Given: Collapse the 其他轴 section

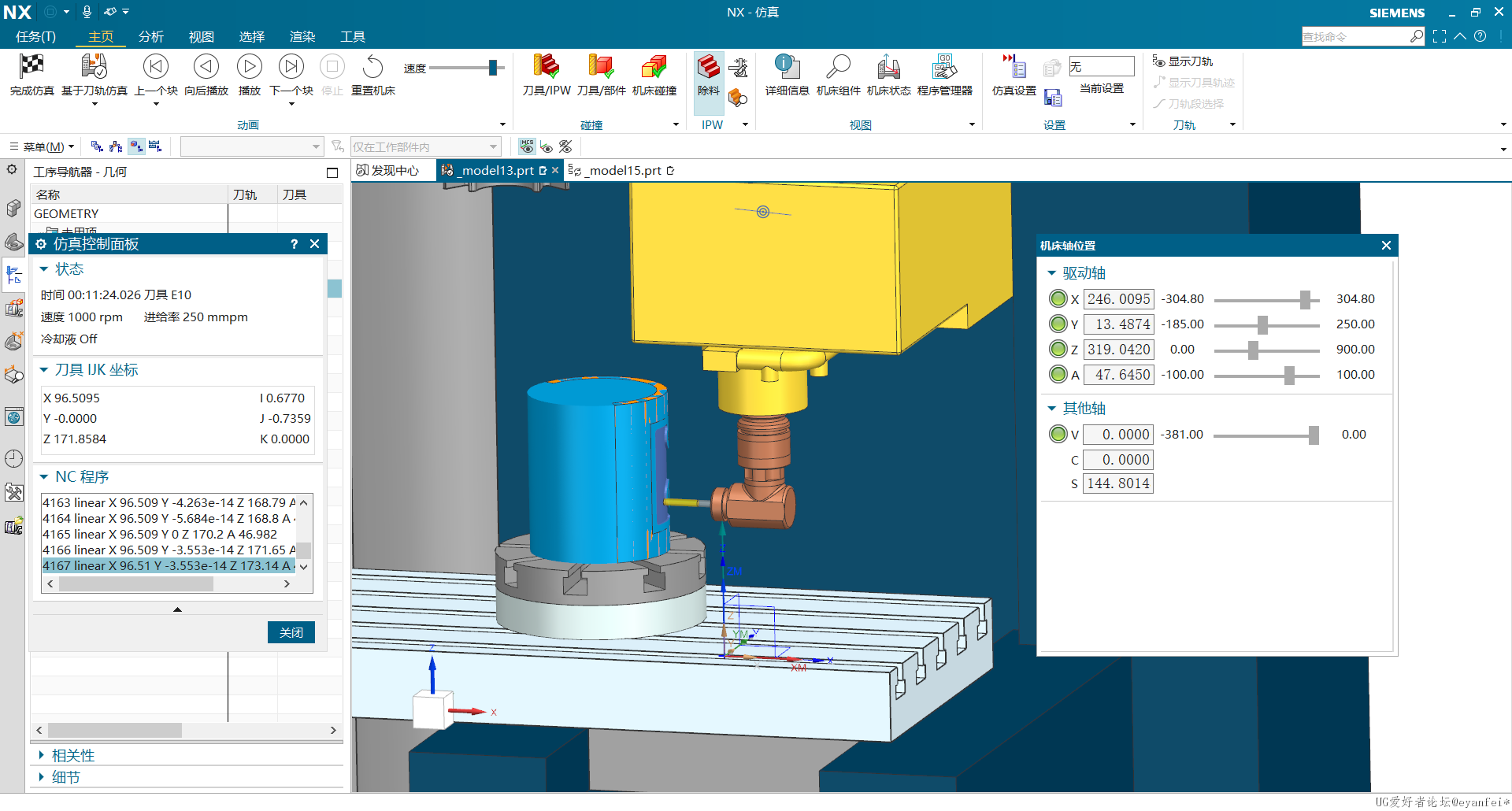Looking at the screenshot, I should [x=1051, y=409].
